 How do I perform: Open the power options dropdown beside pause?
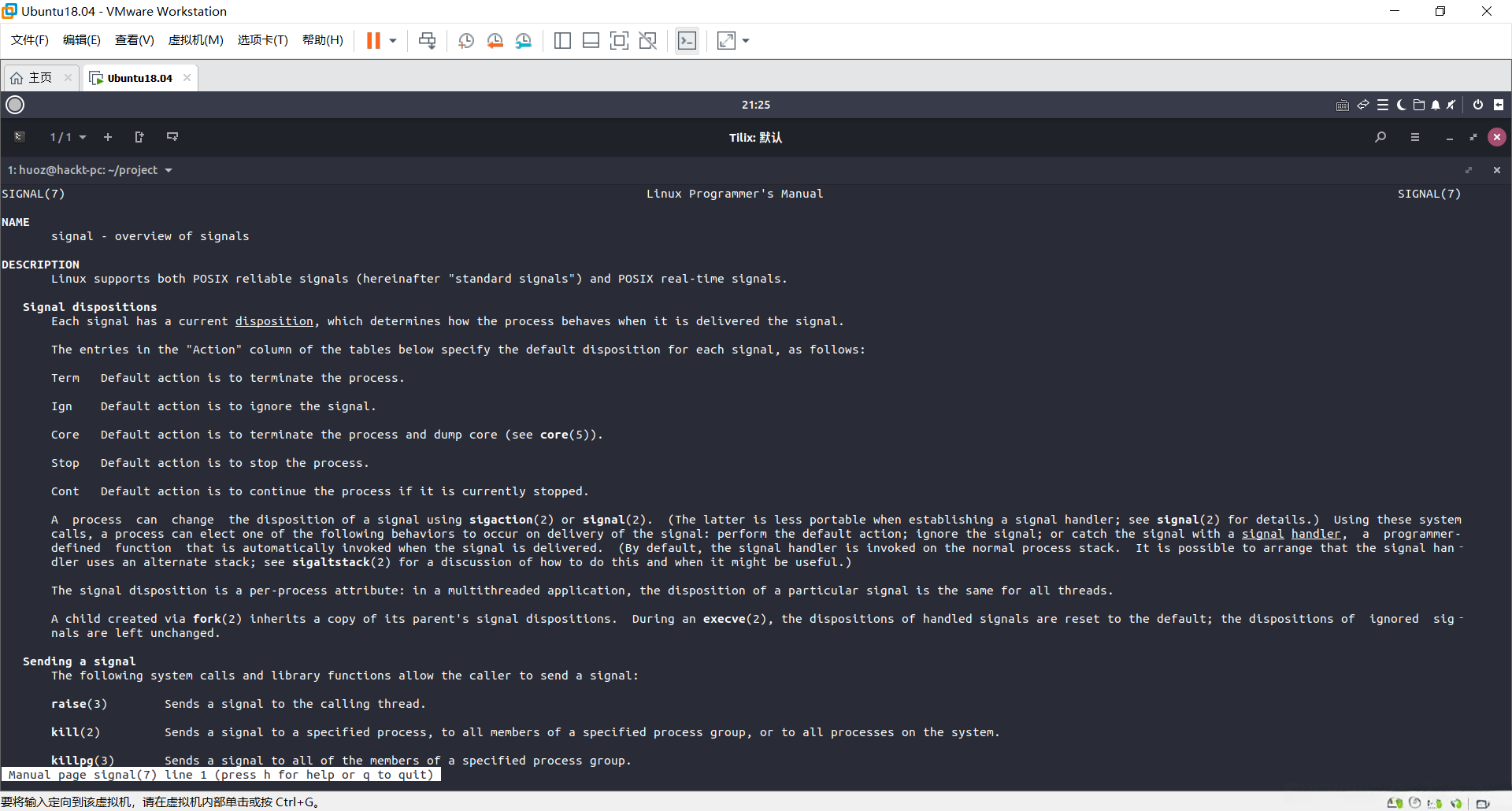[393, 41]
